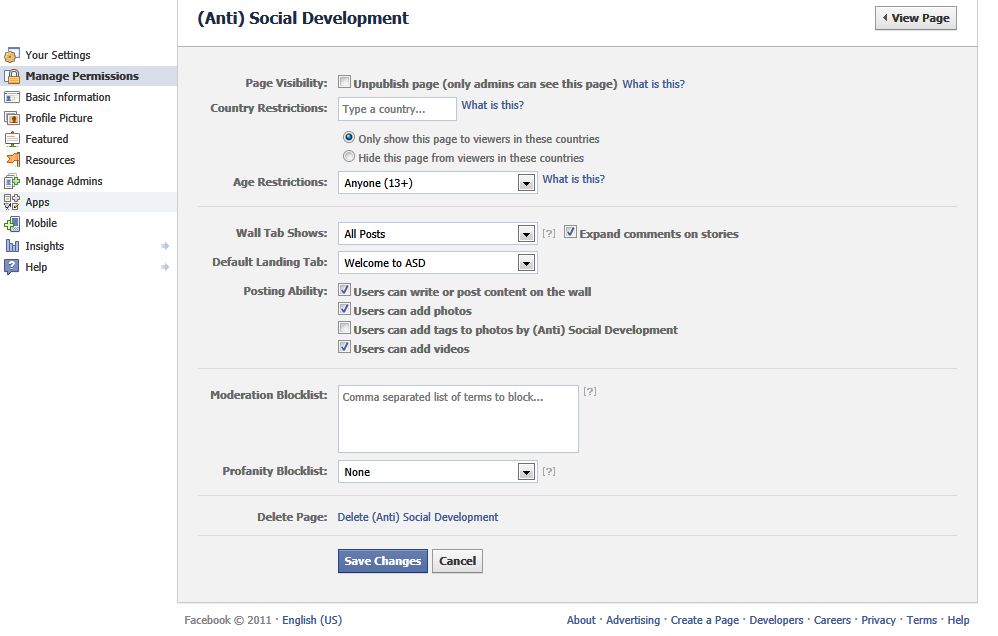The image size is (998, 636).
Task: Click the Cancel button
Action: pyautogui.click(x=457, y=561)
